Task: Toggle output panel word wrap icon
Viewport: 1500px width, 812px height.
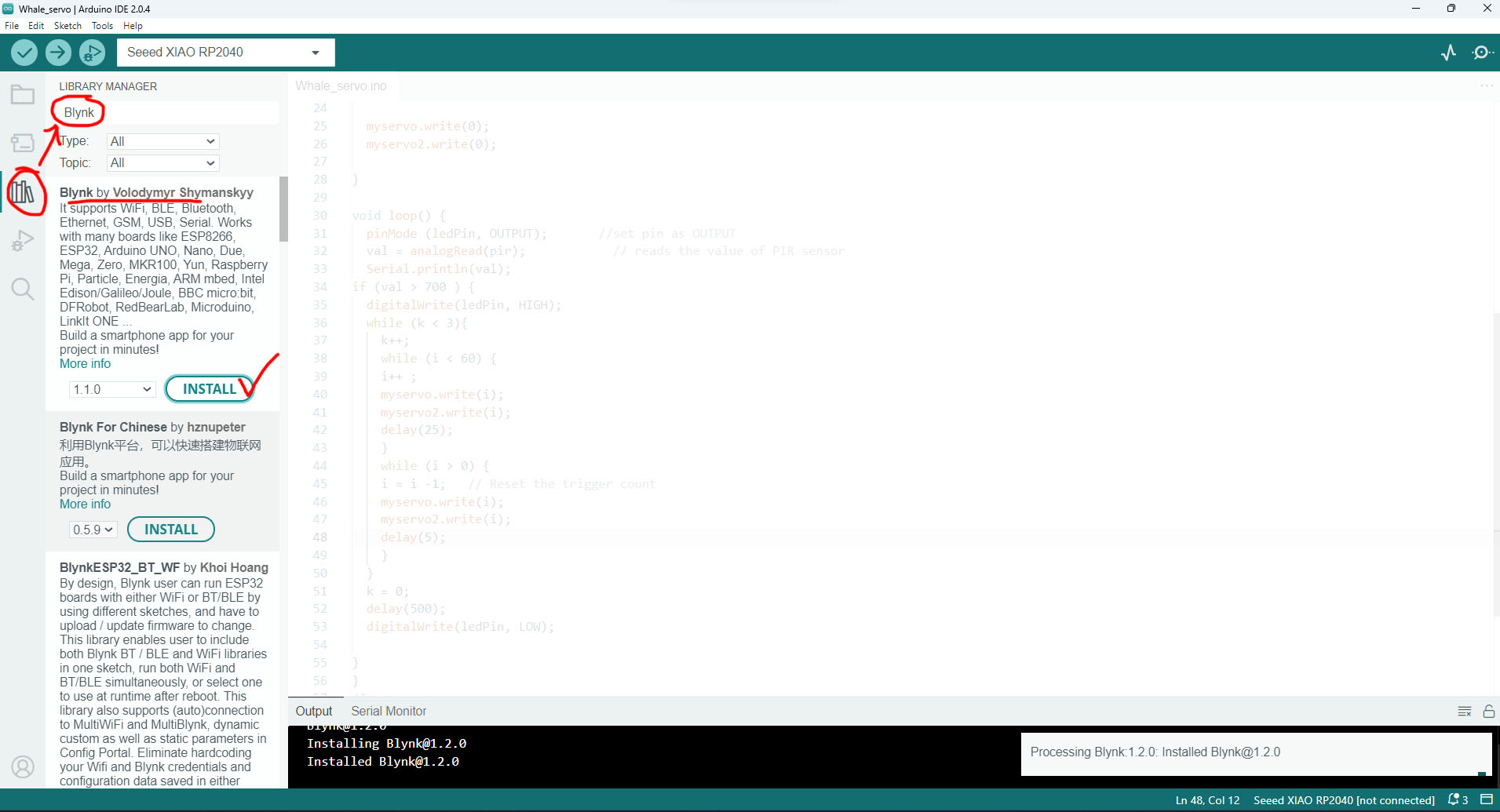Action: (1464, 712)
